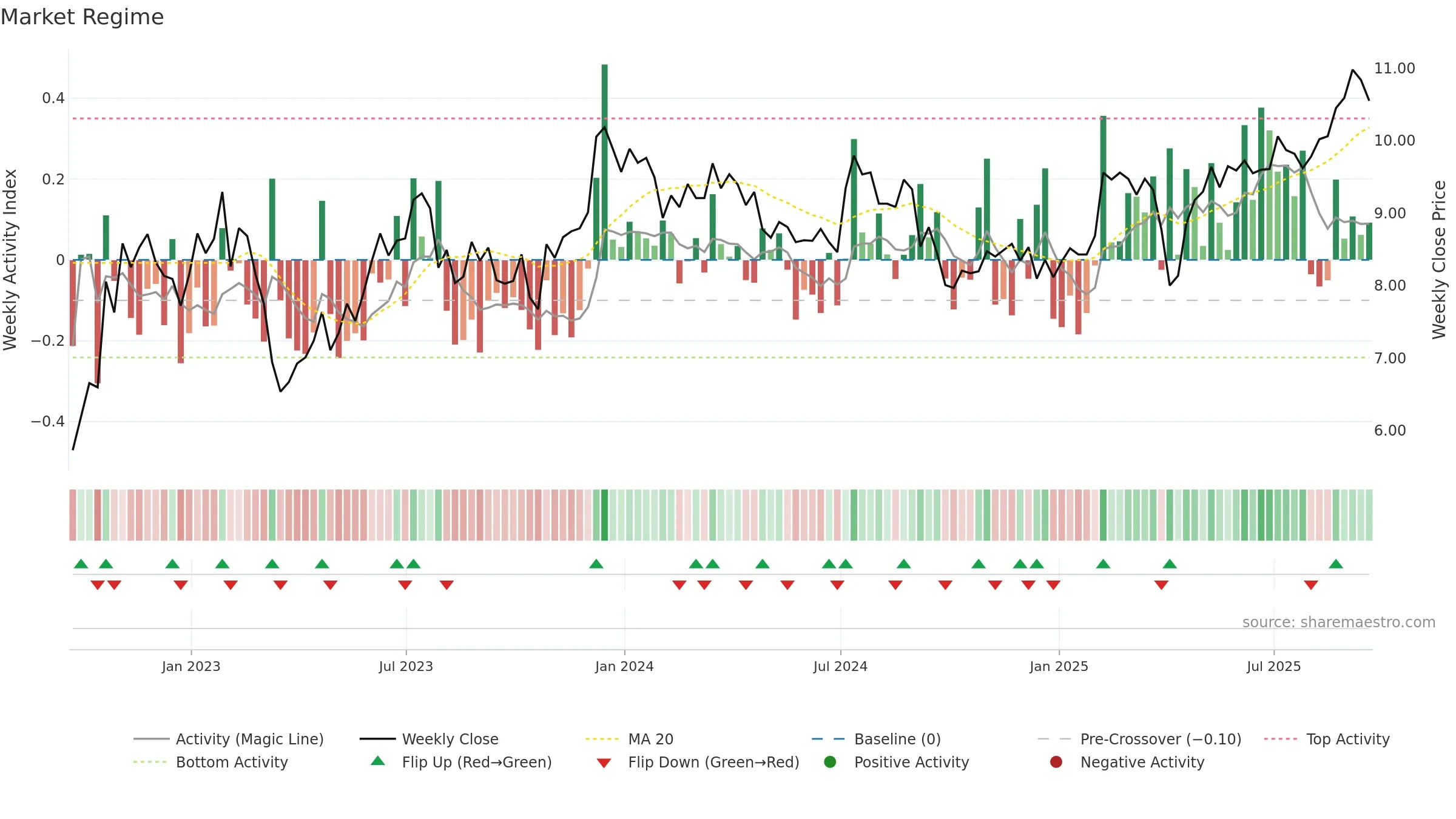Click the Weekly Close Price axis title
The width and height of the screenshot is (1456, 819).
pos(1440,260)
